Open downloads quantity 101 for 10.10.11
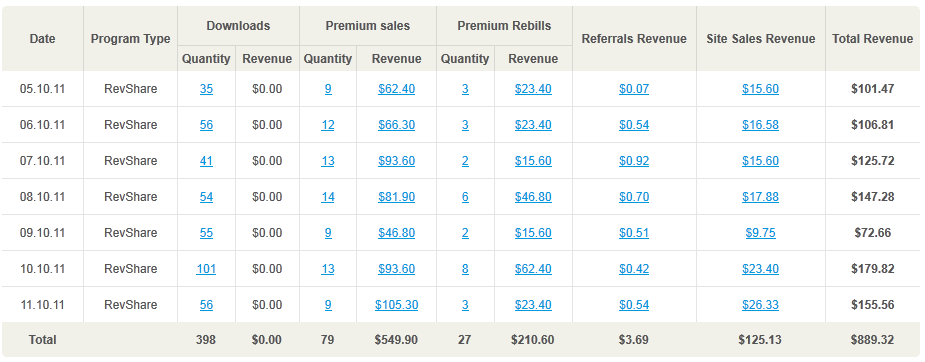The height and width of the screenshot is (362, 925). click(x=206, y=269)
